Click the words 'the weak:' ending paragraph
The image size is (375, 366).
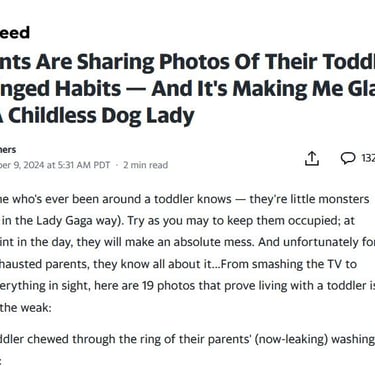coord(26,307)
